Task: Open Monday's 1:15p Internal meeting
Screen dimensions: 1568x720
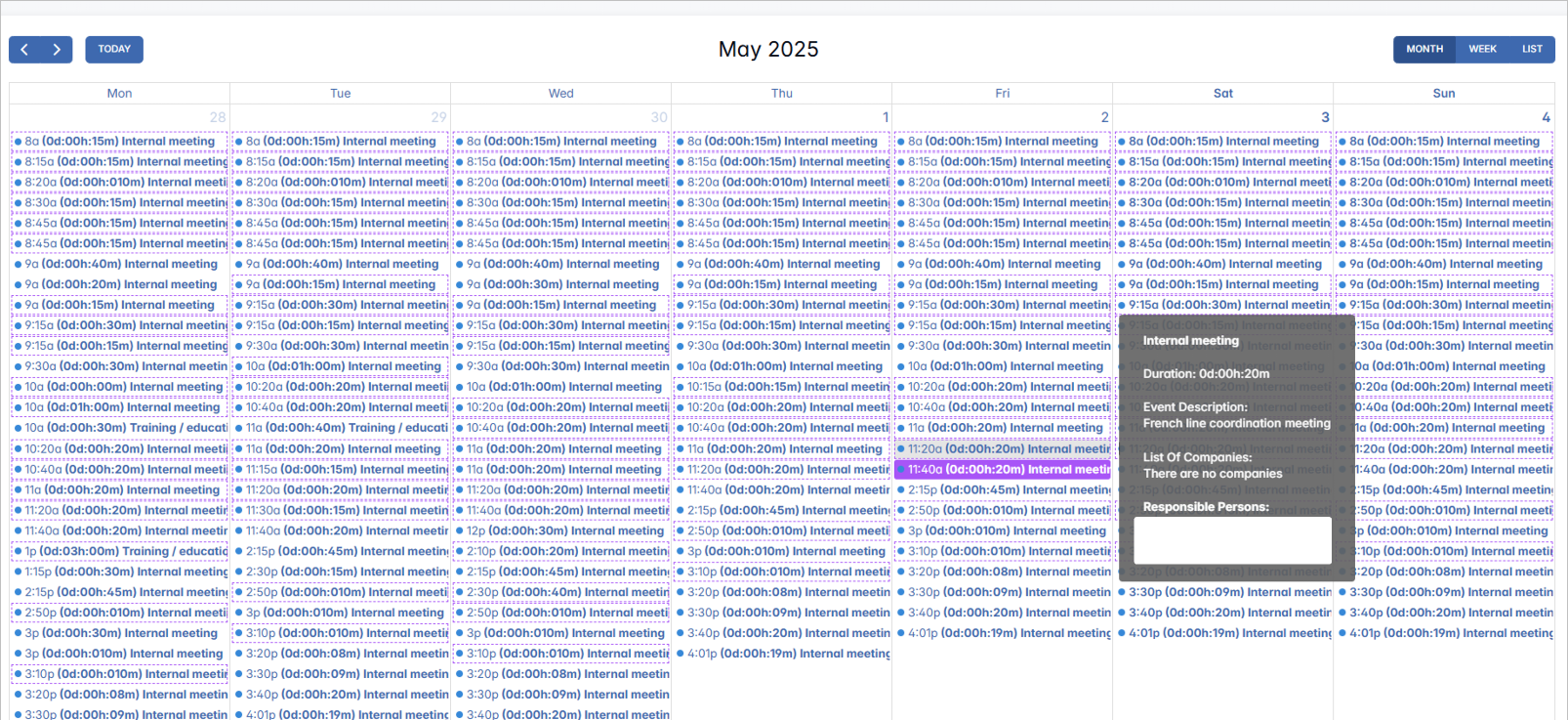Action: click(x=120, y=572)
